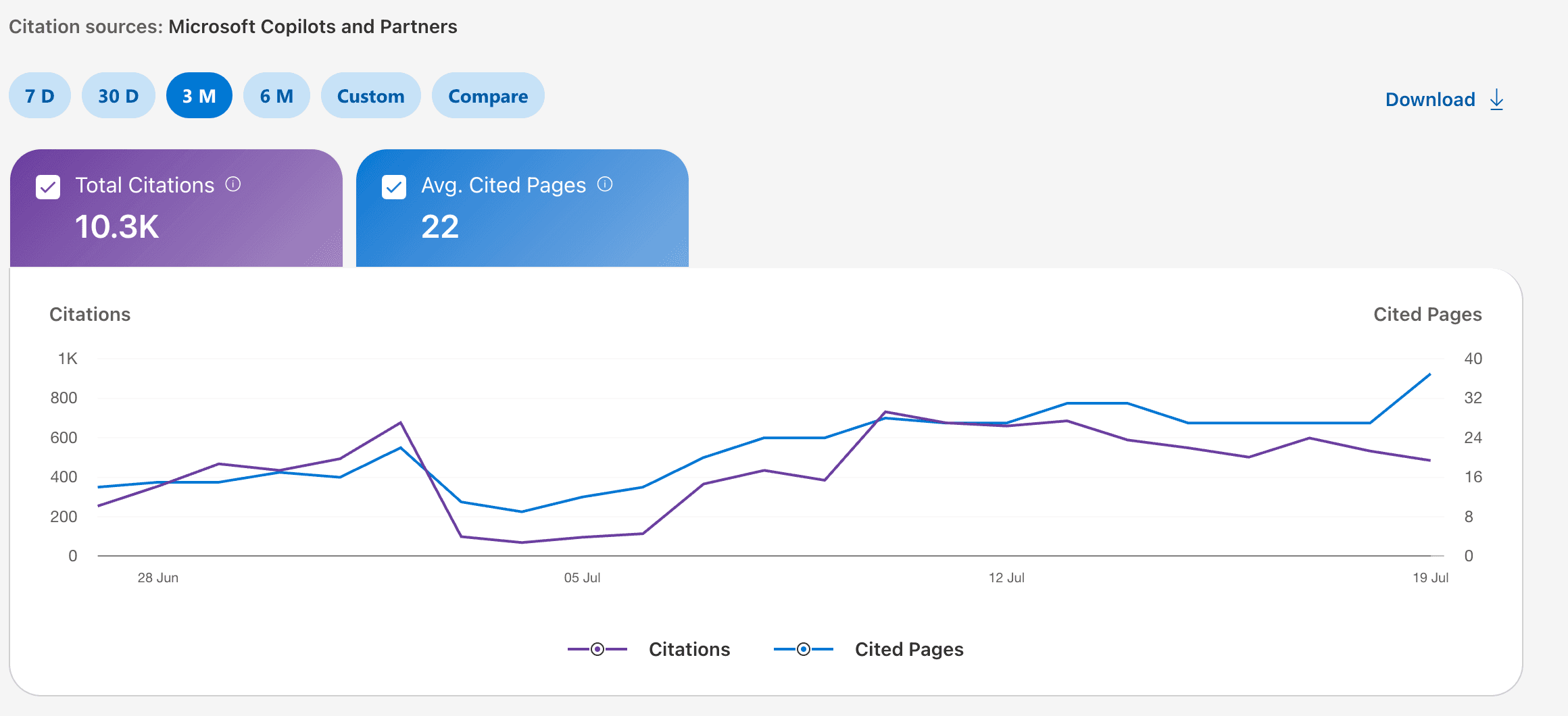This screenshot has height=716, width=1568.
Task: Click the 12 Jul axis label
Action: coord(1006,578)
